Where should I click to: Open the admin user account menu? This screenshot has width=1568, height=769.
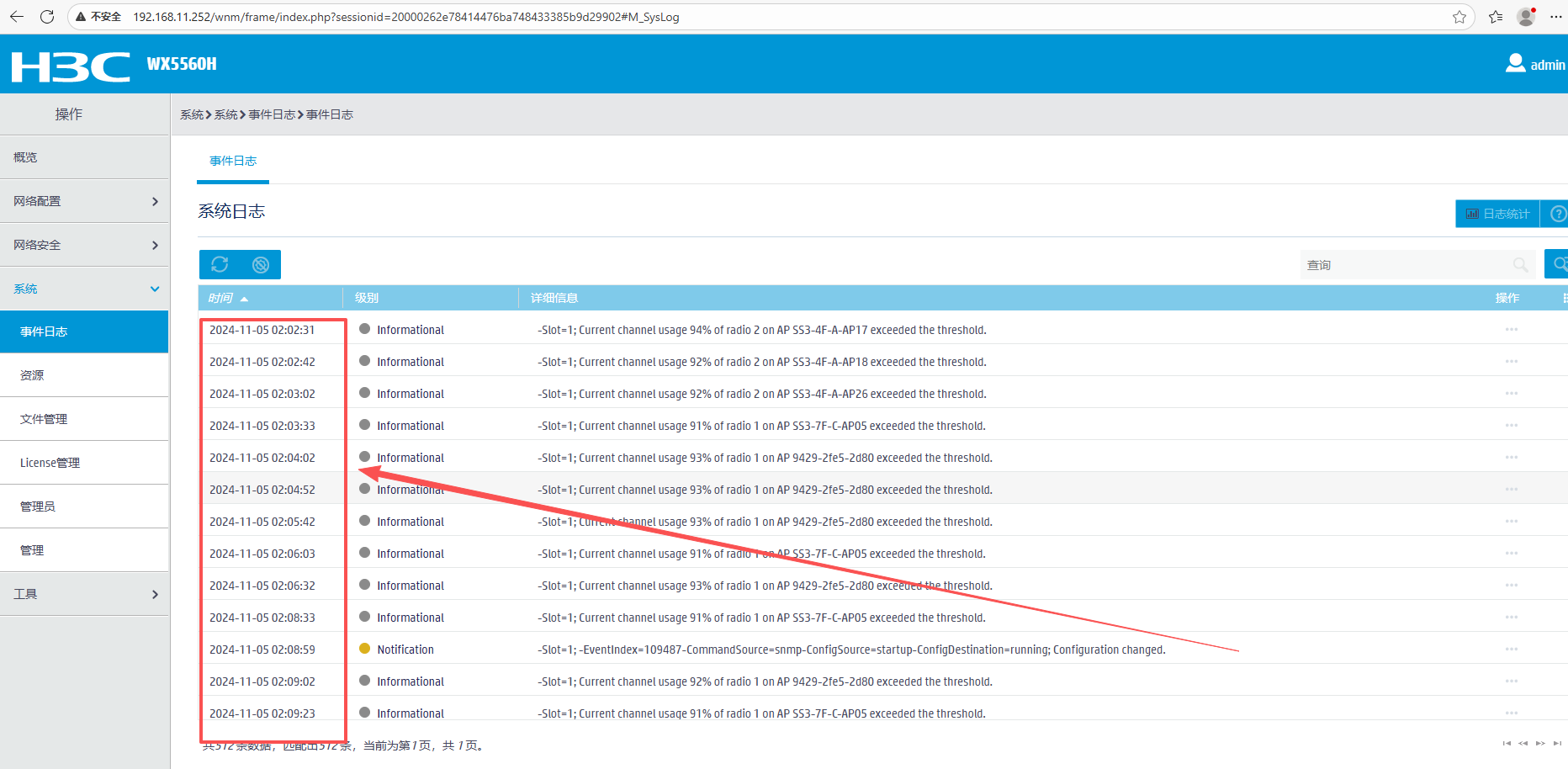[1535, 64]
